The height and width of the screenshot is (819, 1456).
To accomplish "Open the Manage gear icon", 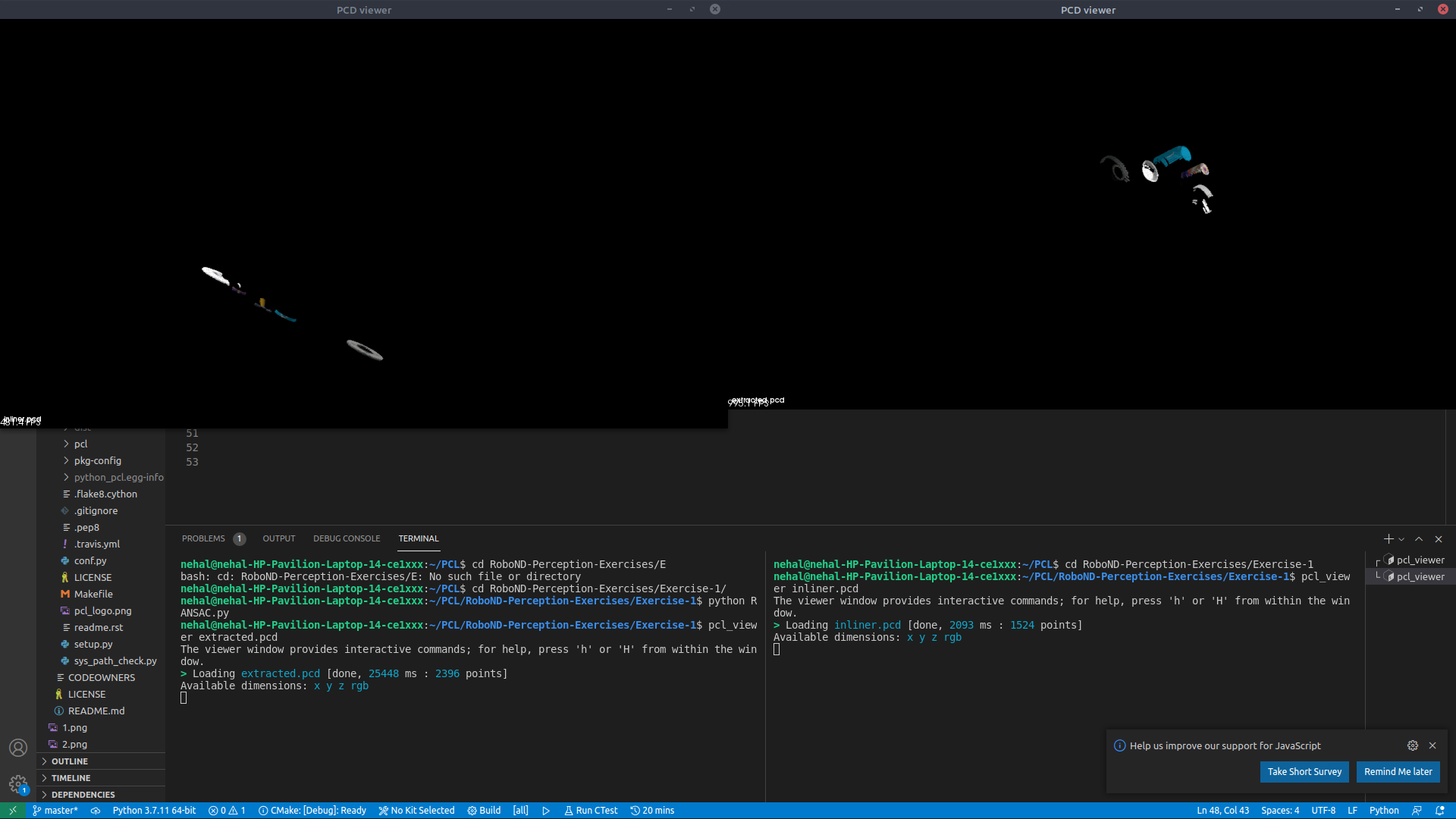I will [18, 783].
